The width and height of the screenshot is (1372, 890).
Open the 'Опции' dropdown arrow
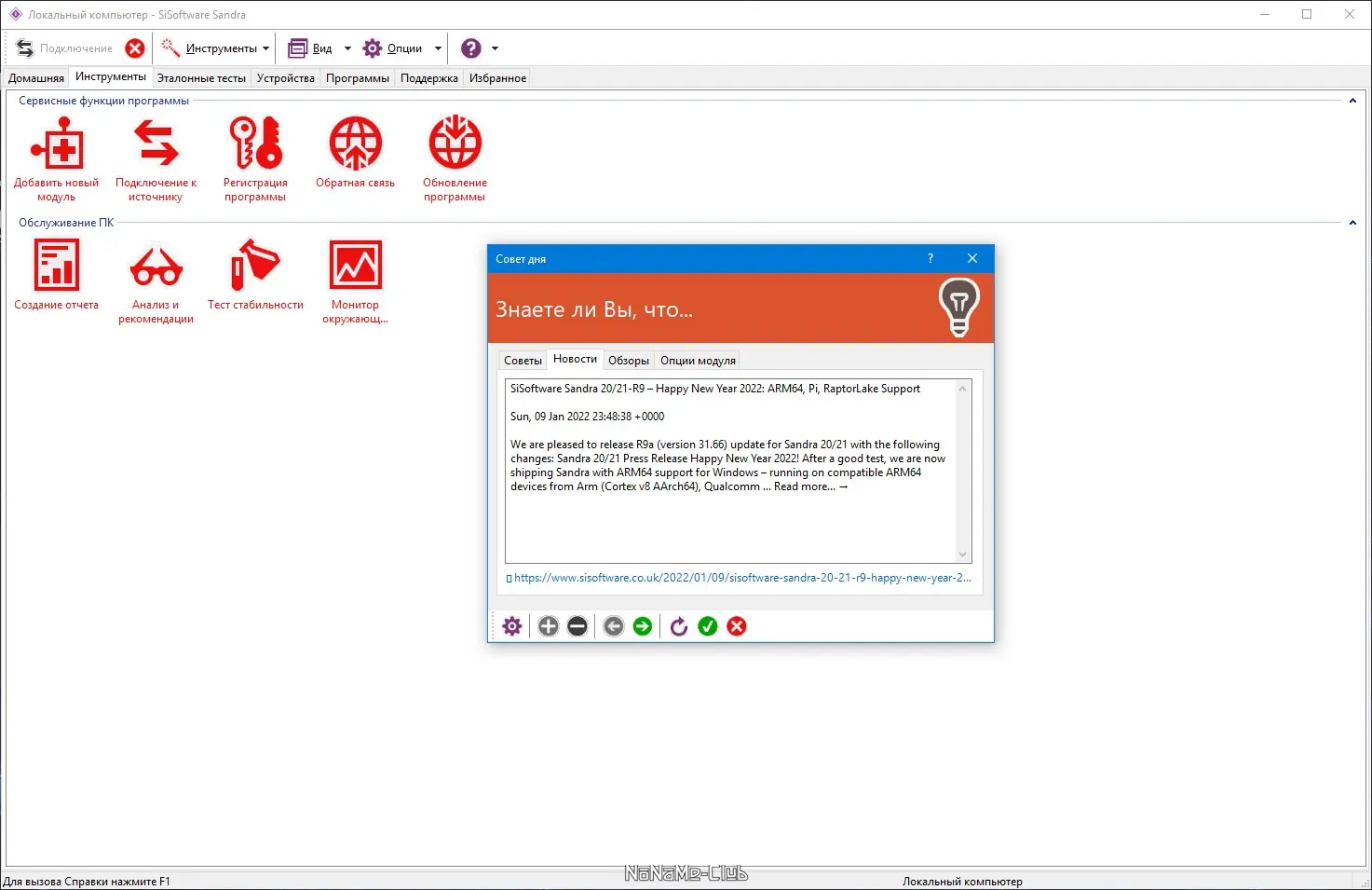click(437, 48)
